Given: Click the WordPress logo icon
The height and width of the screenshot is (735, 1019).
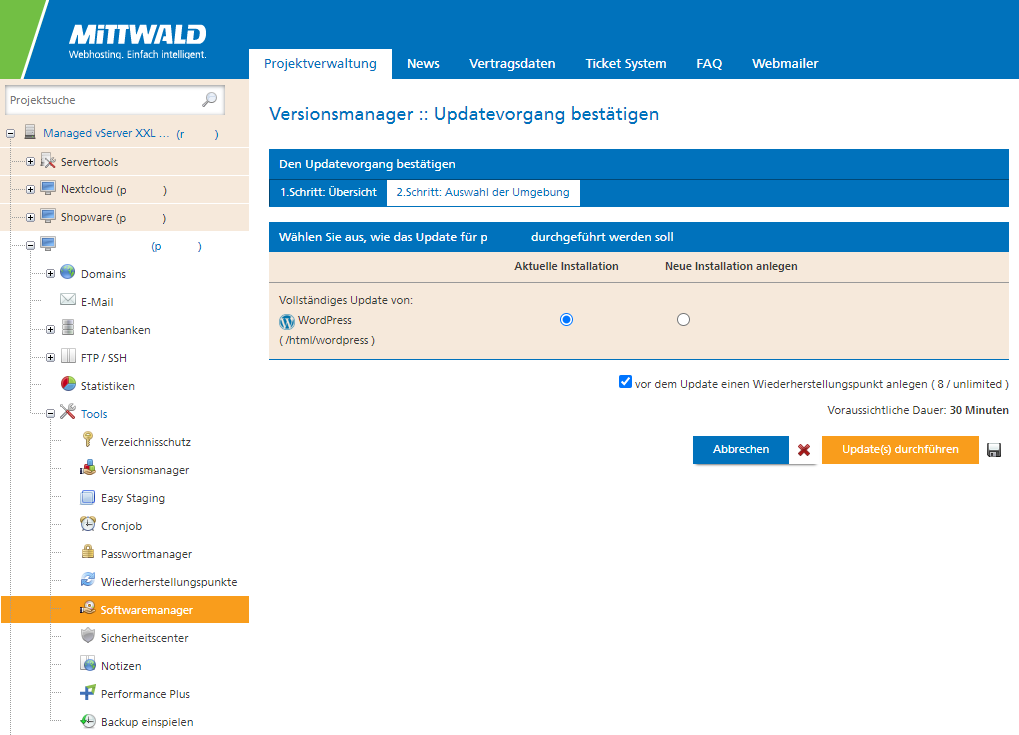Looking at the screenshot, I should pyautogui.click(x=287, y=321).
